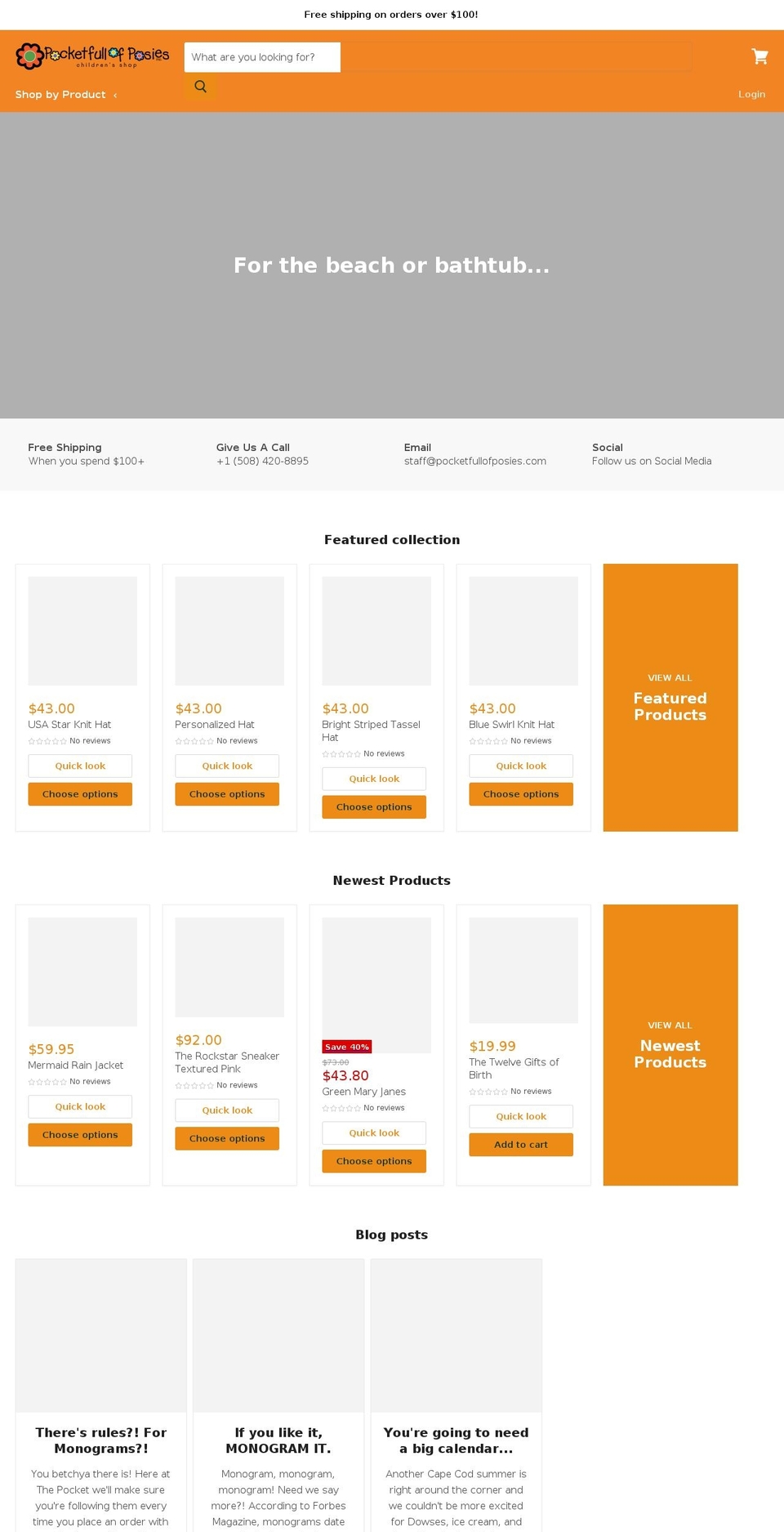The height and width of the screenshot is (1532, 784).
Task: Click the Blue Swirl Knit Hat title
Action: 511,725
